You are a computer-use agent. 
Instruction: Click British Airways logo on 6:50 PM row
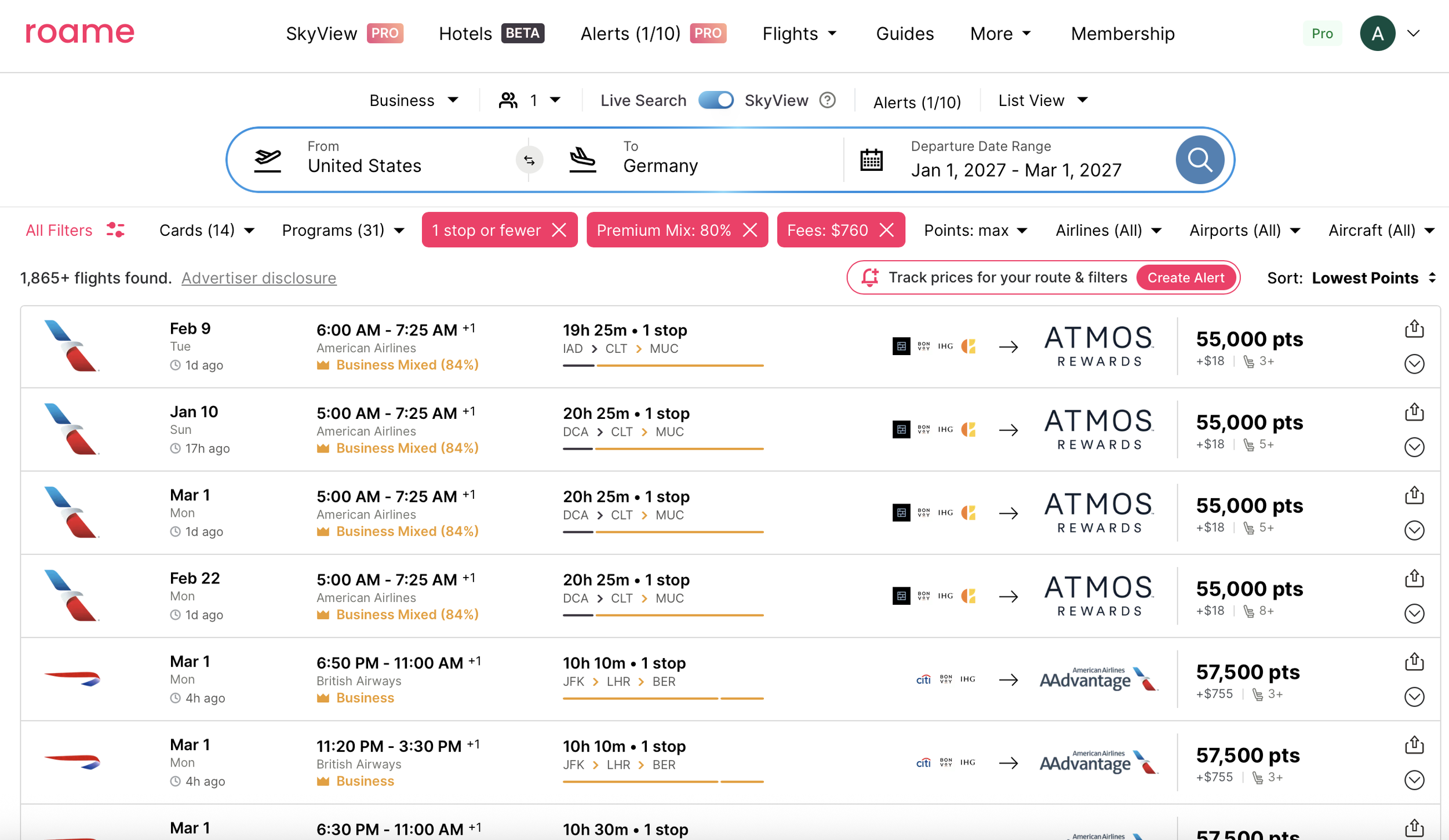point(72,679)
